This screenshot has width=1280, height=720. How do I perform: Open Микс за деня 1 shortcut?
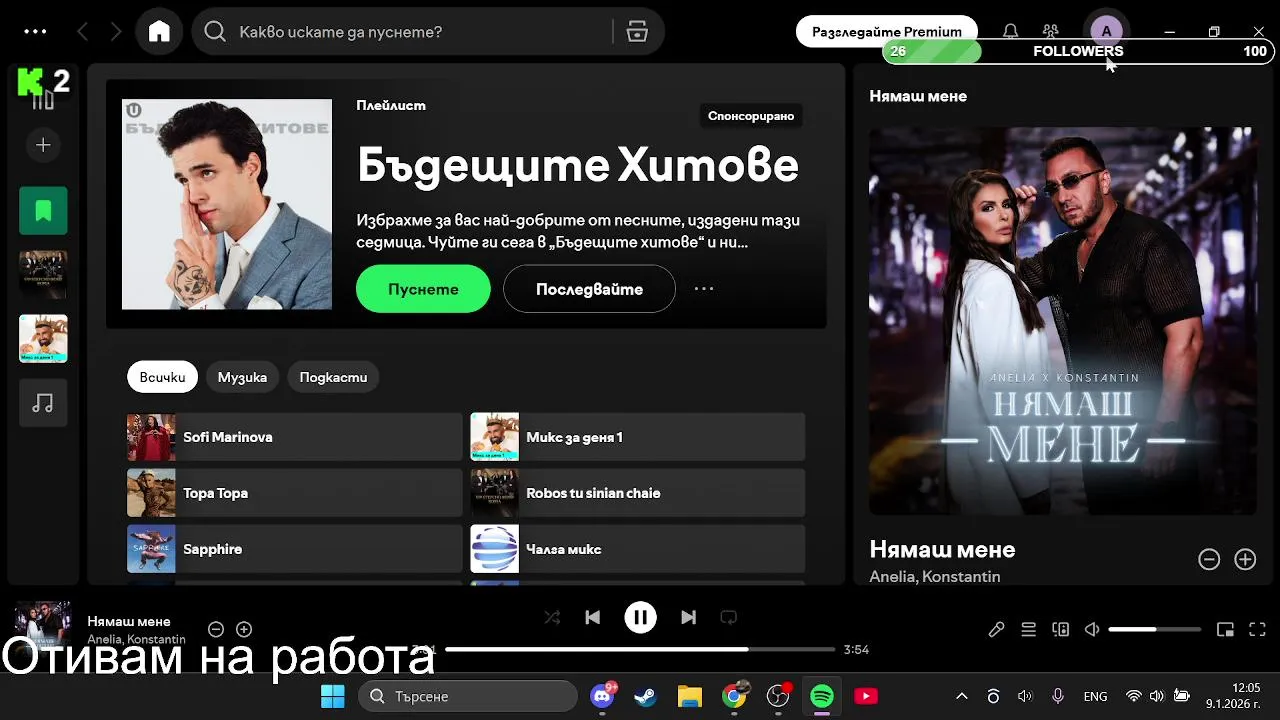click(638, 437)
